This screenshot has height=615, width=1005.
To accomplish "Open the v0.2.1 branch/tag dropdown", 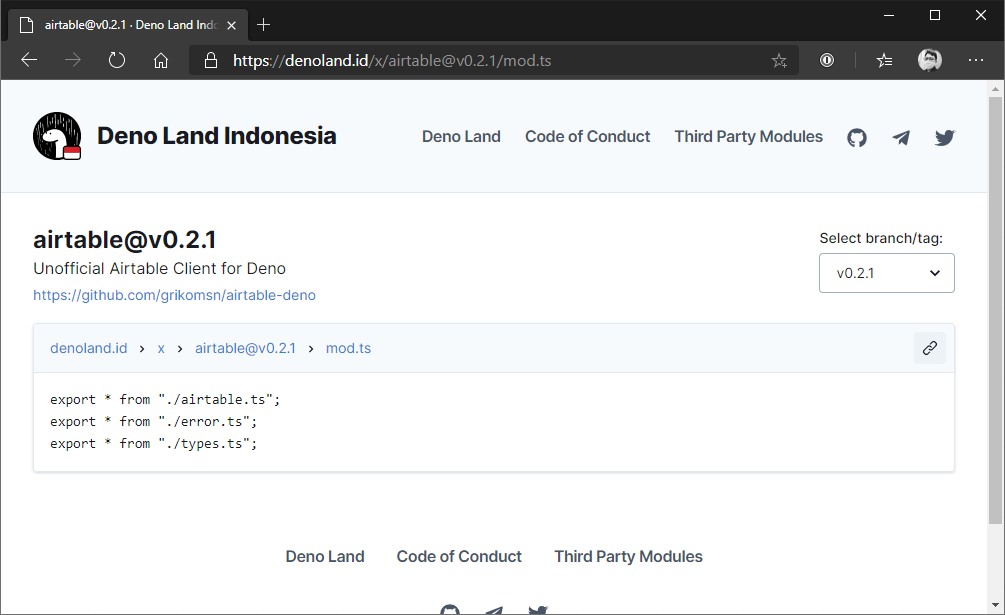I will (x=886, y=273).
